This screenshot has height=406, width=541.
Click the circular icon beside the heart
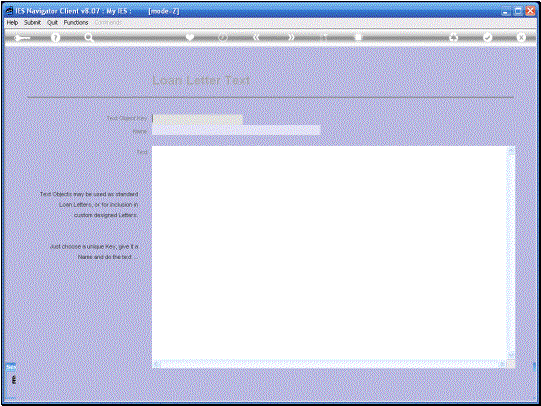click(223, 37)
